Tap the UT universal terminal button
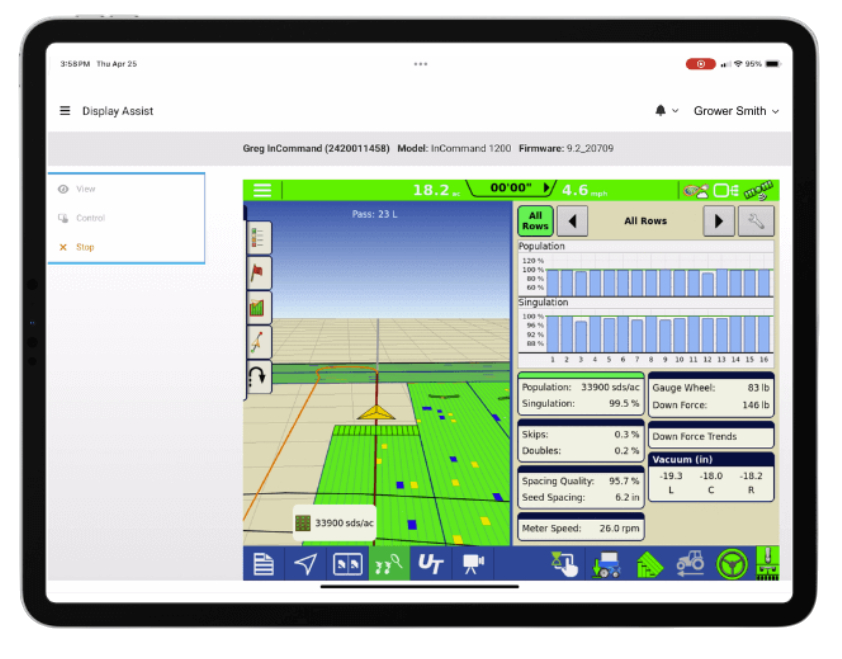The height and width of the screenshot is (659, 842). tap(431, 564)
